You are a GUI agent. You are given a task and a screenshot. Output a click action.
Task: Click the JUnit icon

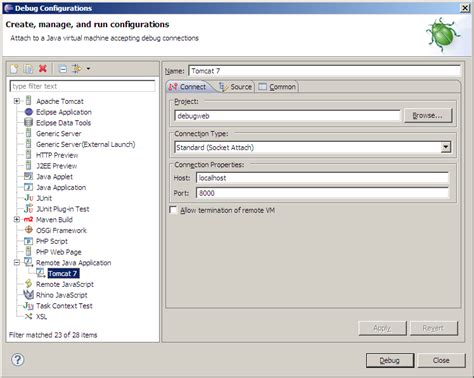coord(29,198)
